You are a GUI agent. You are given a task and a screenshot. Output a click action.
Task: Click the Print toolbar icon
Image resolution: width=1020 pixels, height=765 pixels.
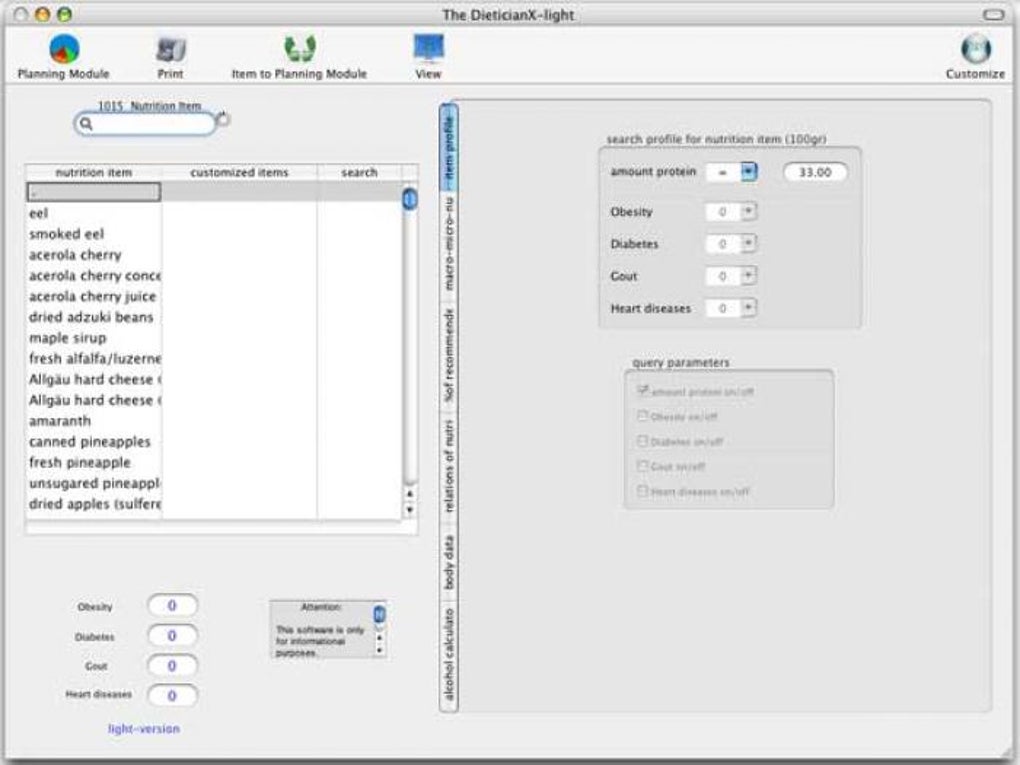[170, 49]
